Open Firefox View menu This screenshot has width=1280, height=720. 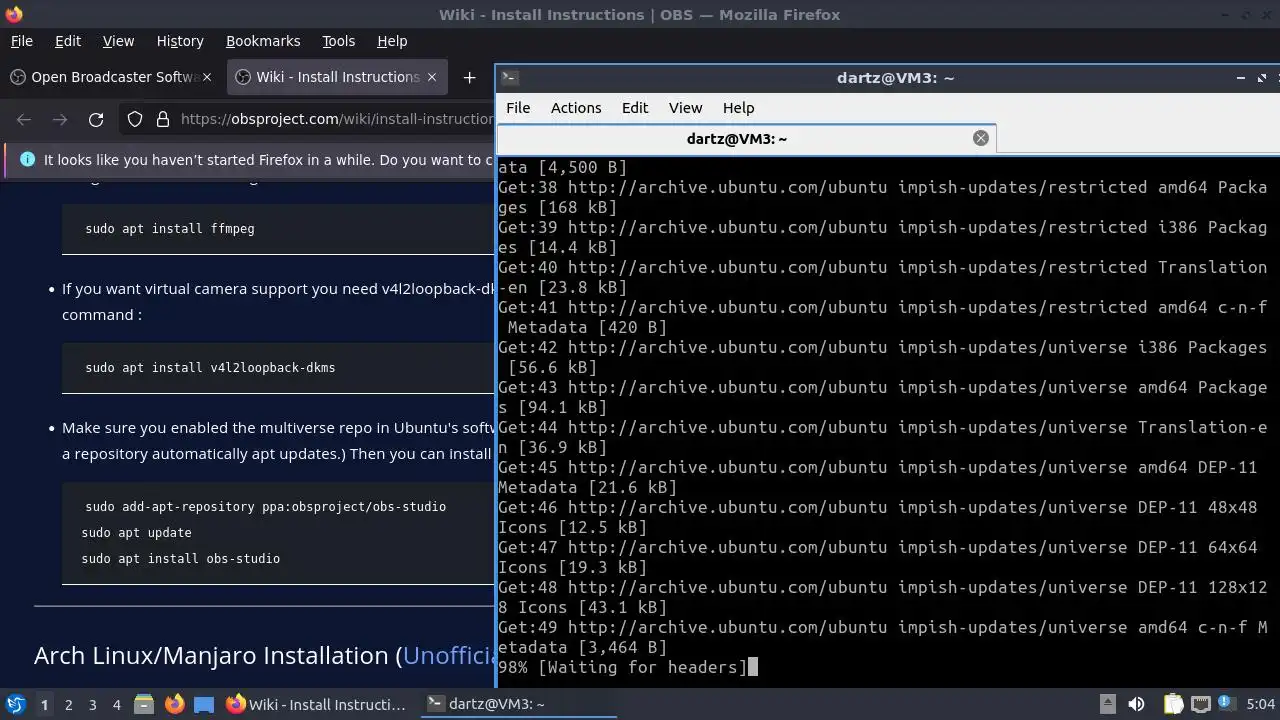point(118,41)
